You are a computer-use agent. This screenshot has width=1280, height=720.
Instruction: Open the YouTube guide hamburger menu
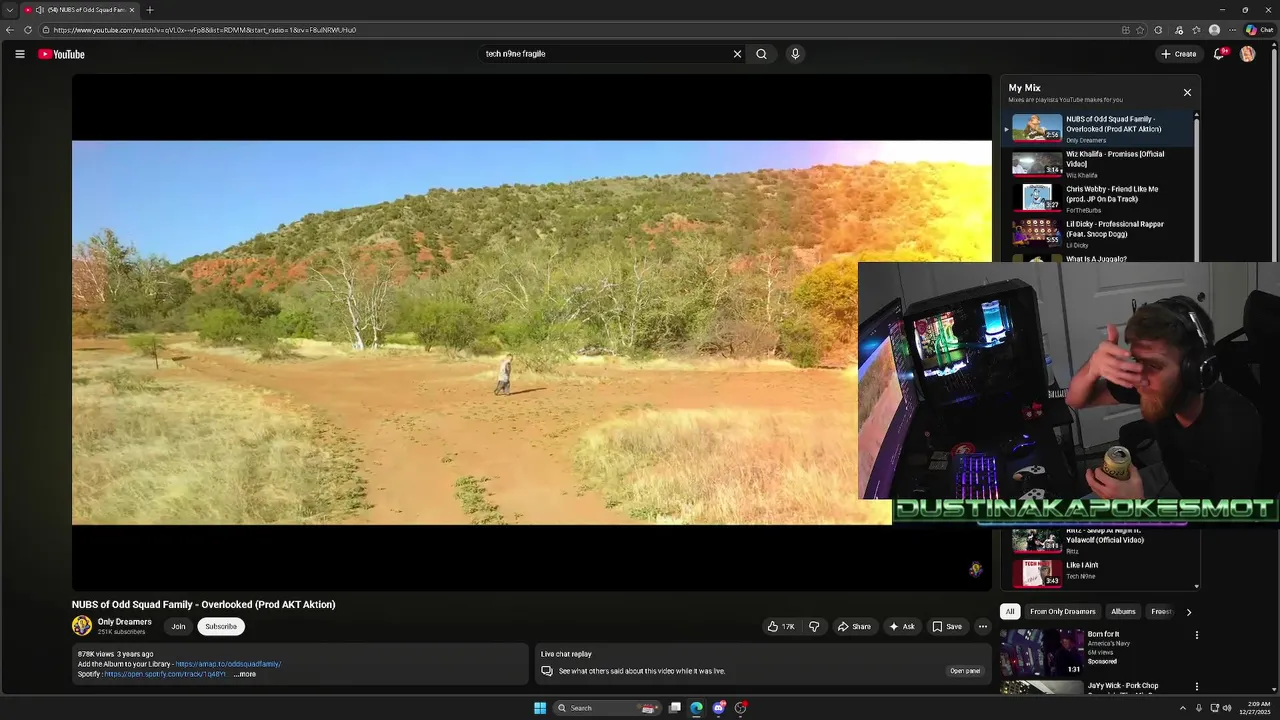tap(20, 54)
